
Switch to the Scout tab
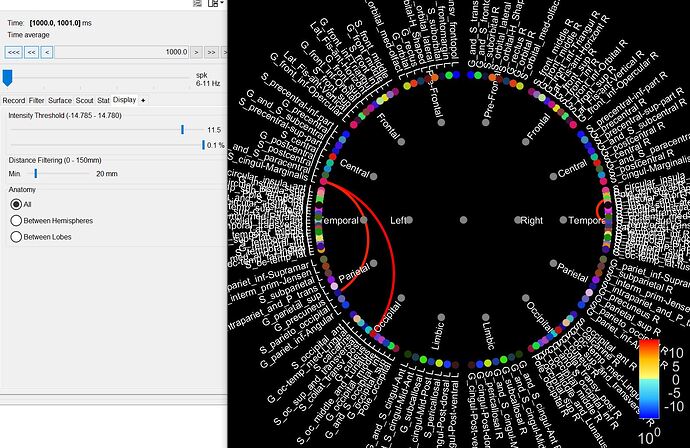point(84,100)
